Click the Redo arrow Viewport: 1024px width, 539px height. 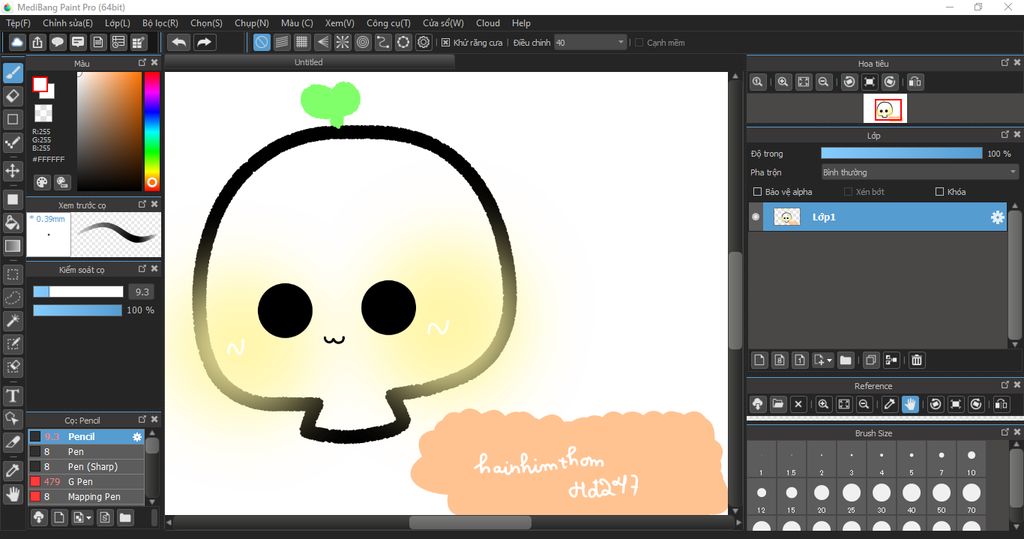pos(204,42)
